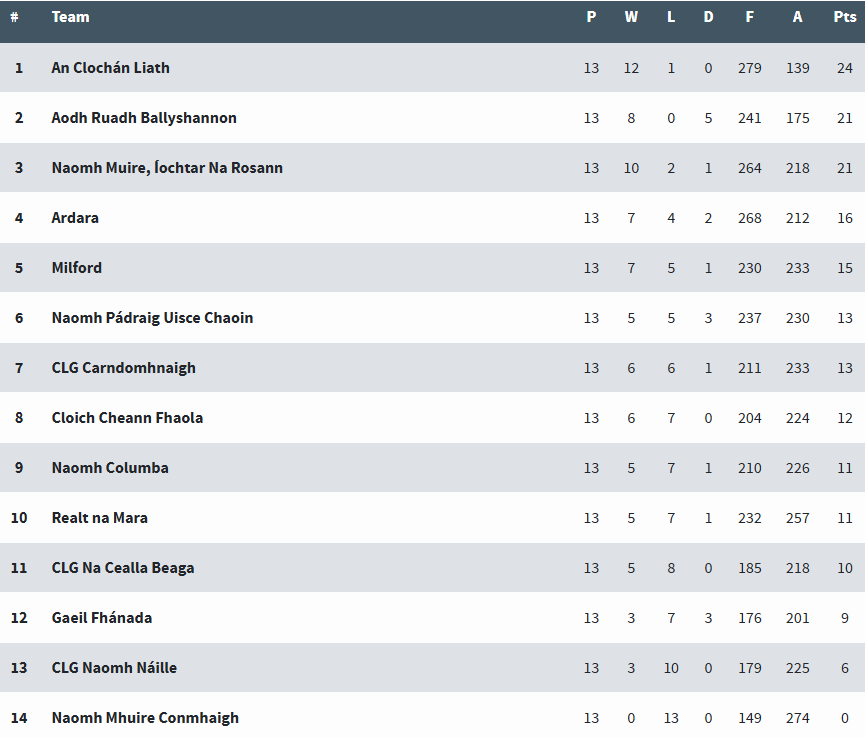The height and width of the screenshot is (737, 865).
Task: Open Naomh Pádraig Uisce Chaoin team
Action: pyautogui.click(x=152, y=318)
